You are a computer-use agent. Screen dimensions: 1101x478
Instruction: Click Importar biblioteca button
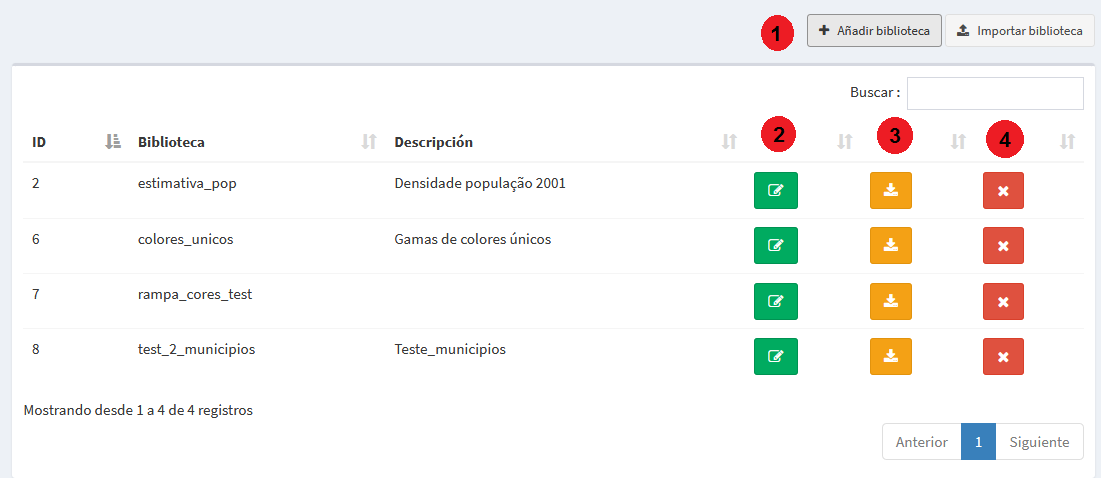[1020, 31]
